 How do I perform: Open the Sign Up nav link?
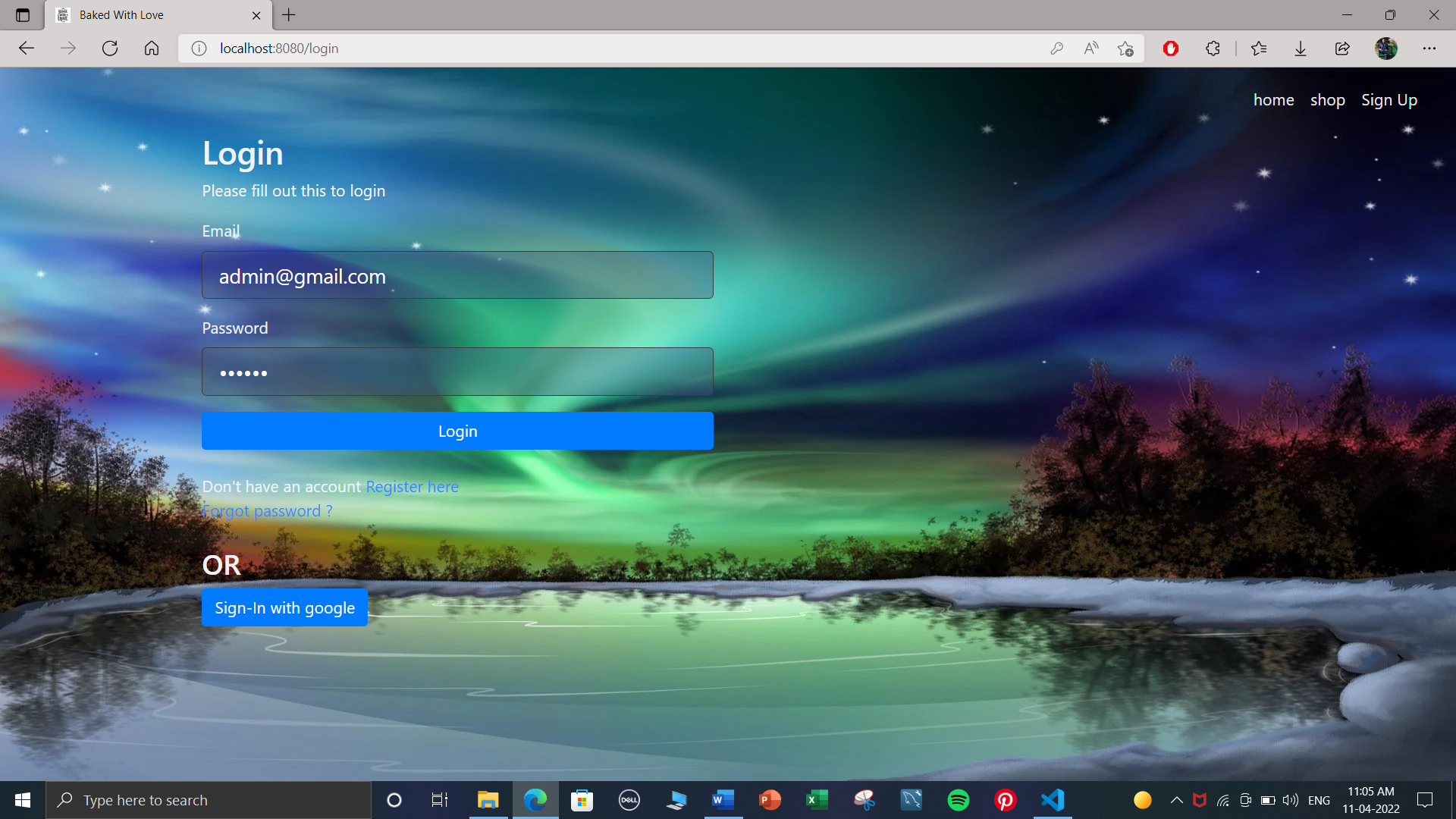1389,100
